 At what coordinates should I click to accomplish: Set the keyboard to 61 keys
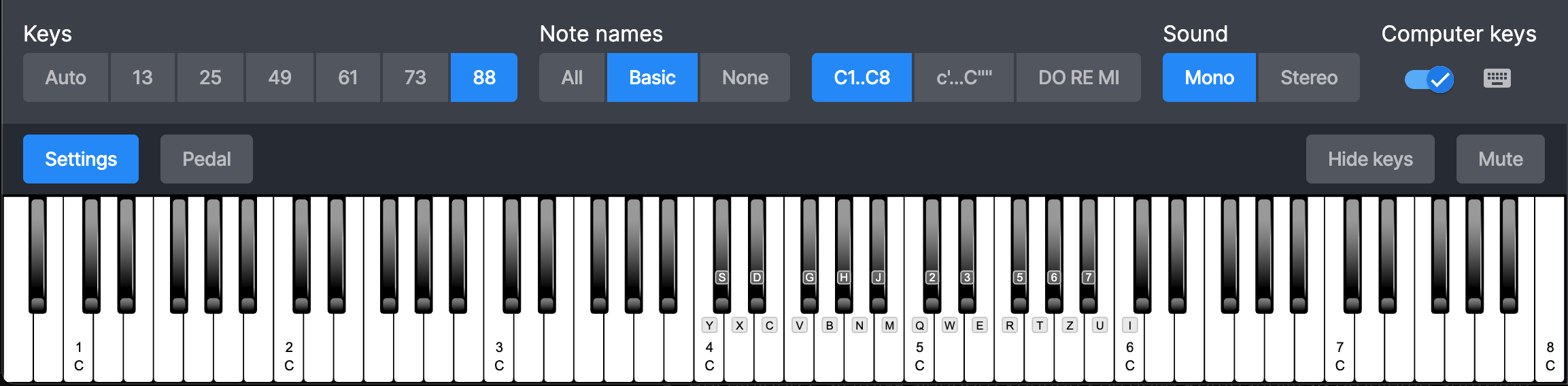click(x=347, y=77)
